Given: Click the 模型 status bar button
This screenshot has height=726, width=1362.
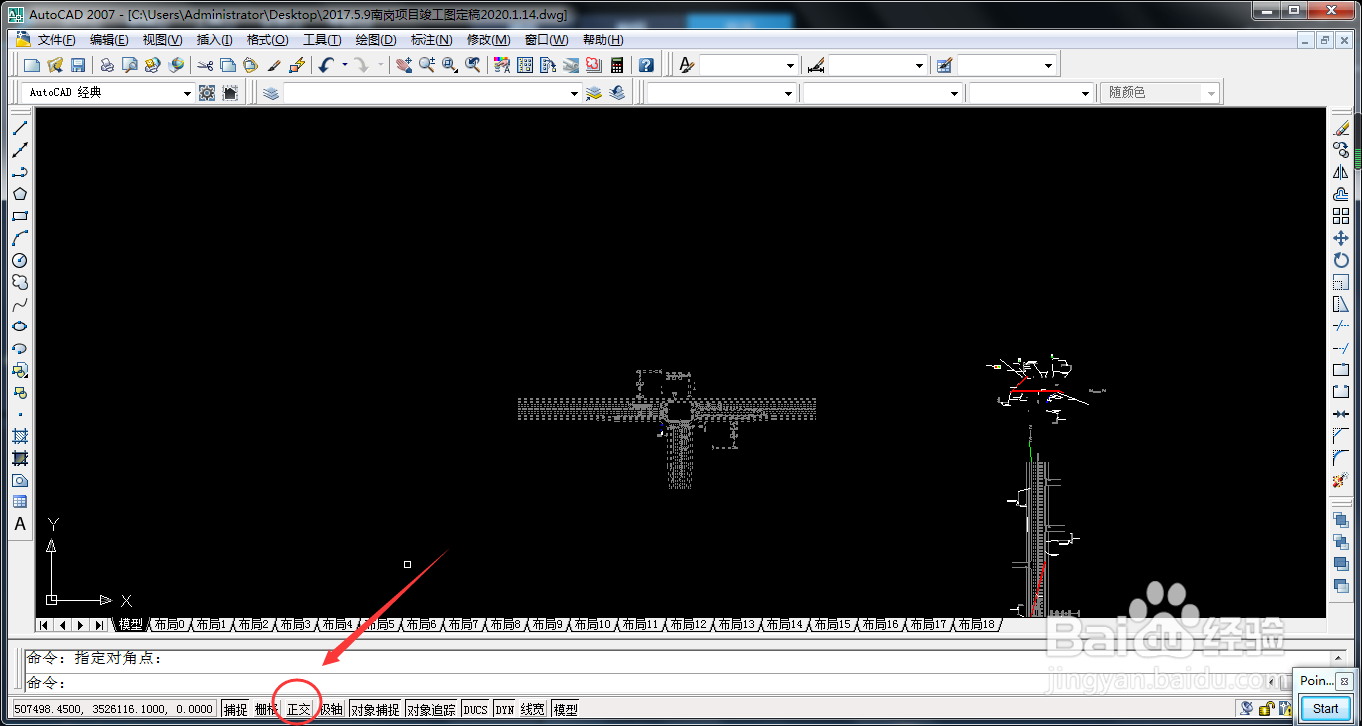Looking at the screenshot, I should (x=565, y=709).
